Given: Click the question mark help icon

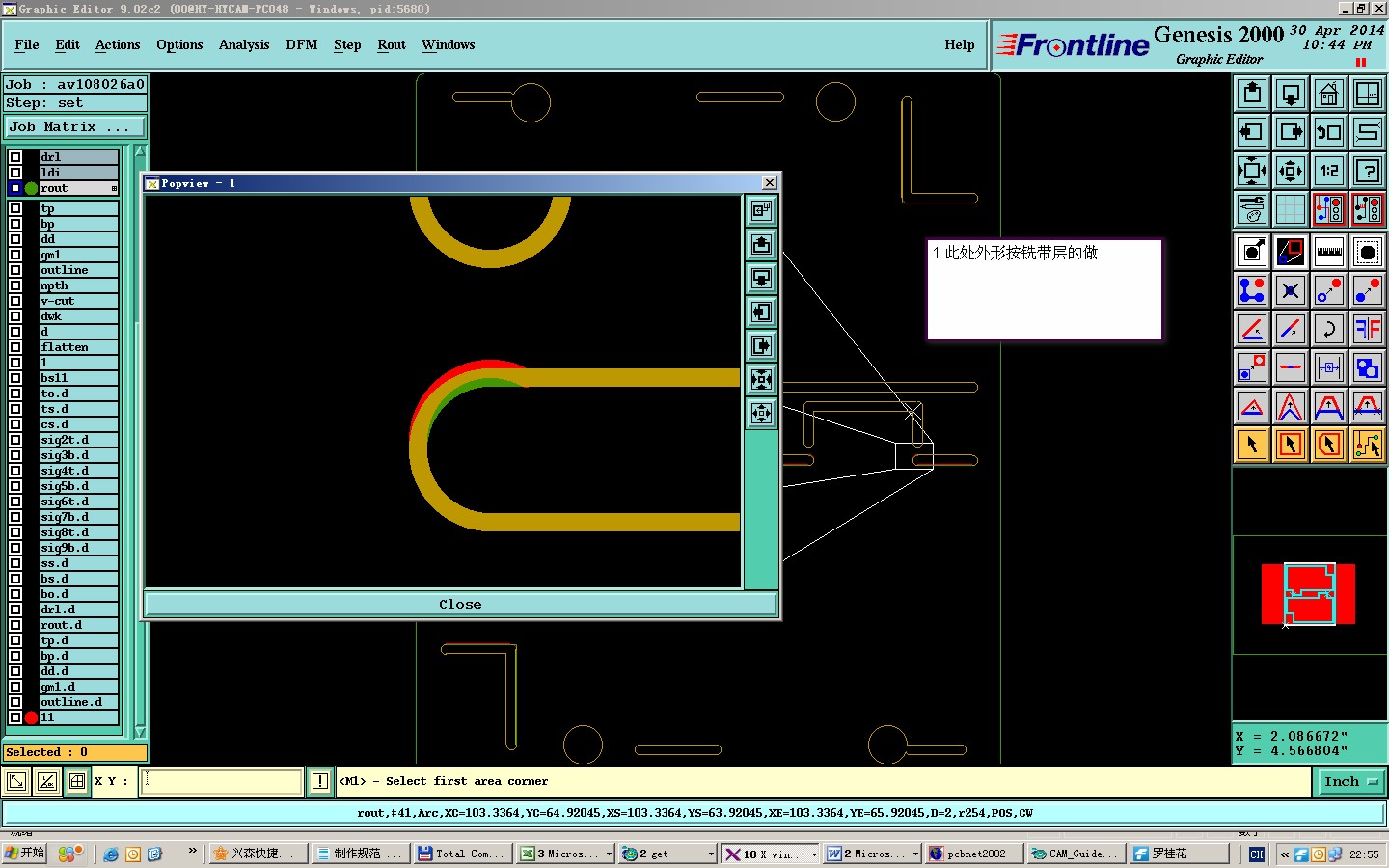Looking at the screenshot, I should coord(1368,171).
